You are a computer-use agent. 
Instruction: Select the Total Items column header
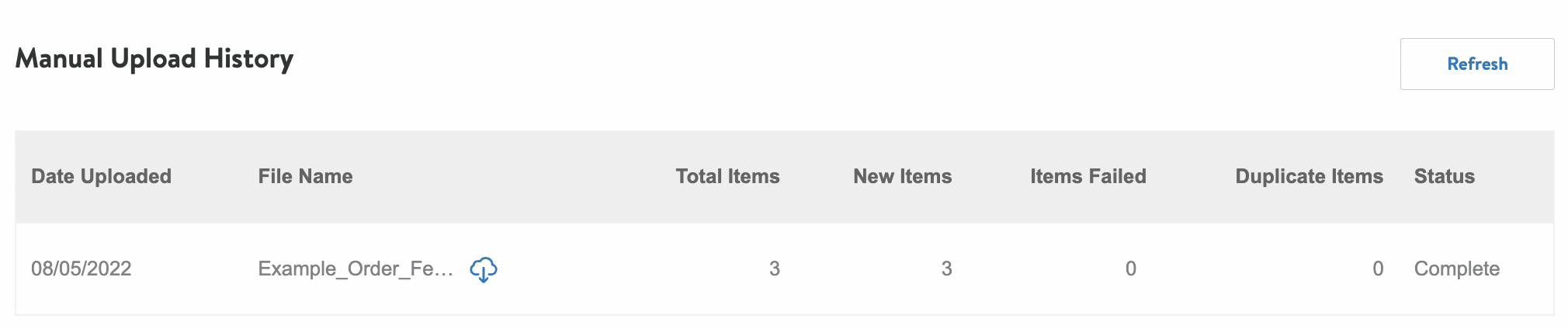point(727,176)
